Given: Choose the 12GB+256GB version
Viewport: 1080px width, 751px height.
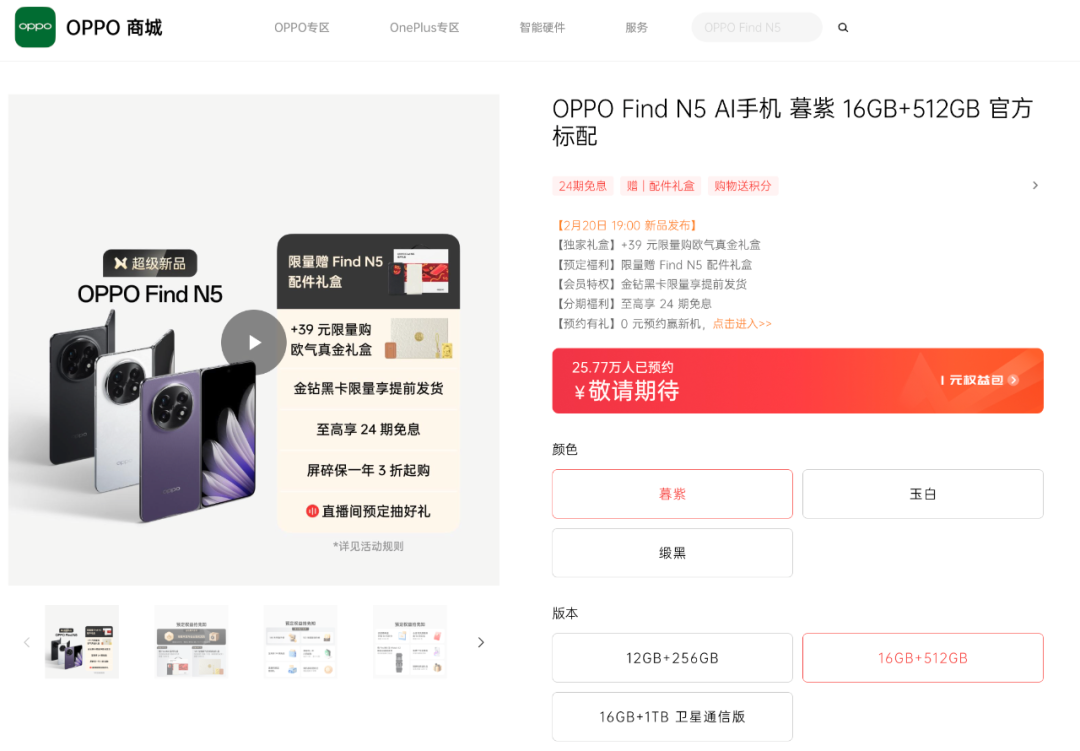Looking at the screenshot, I should pos(672,658).
